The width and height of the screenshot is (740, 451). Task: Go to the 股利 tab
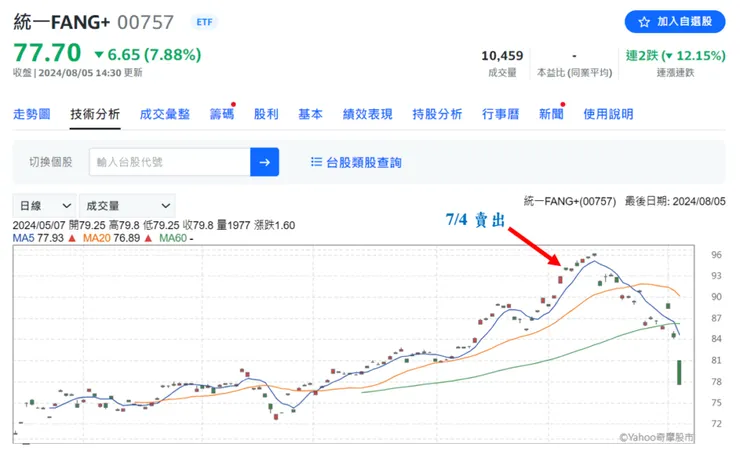tap(266, 114)
